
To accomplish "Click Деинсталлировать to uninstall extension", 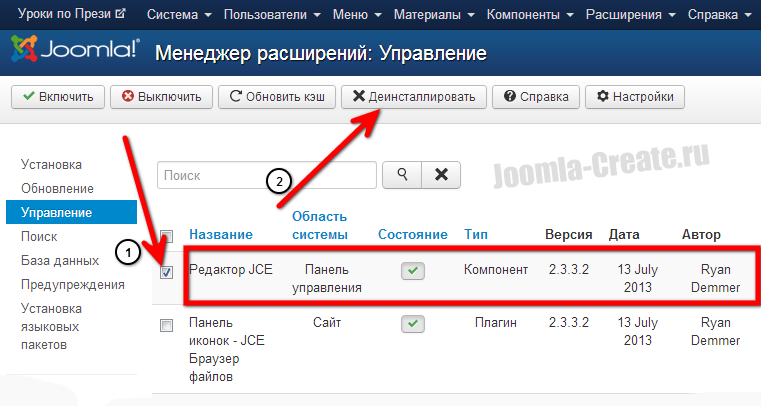I will (414, 97).
